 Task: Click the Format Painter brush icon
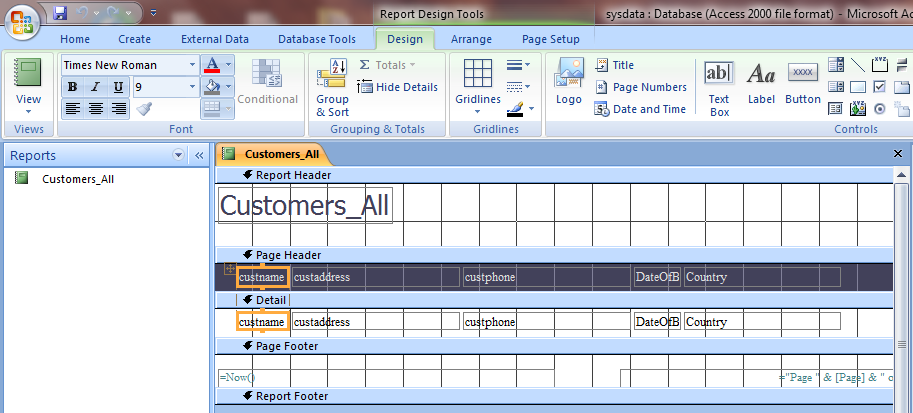(144, 109)
